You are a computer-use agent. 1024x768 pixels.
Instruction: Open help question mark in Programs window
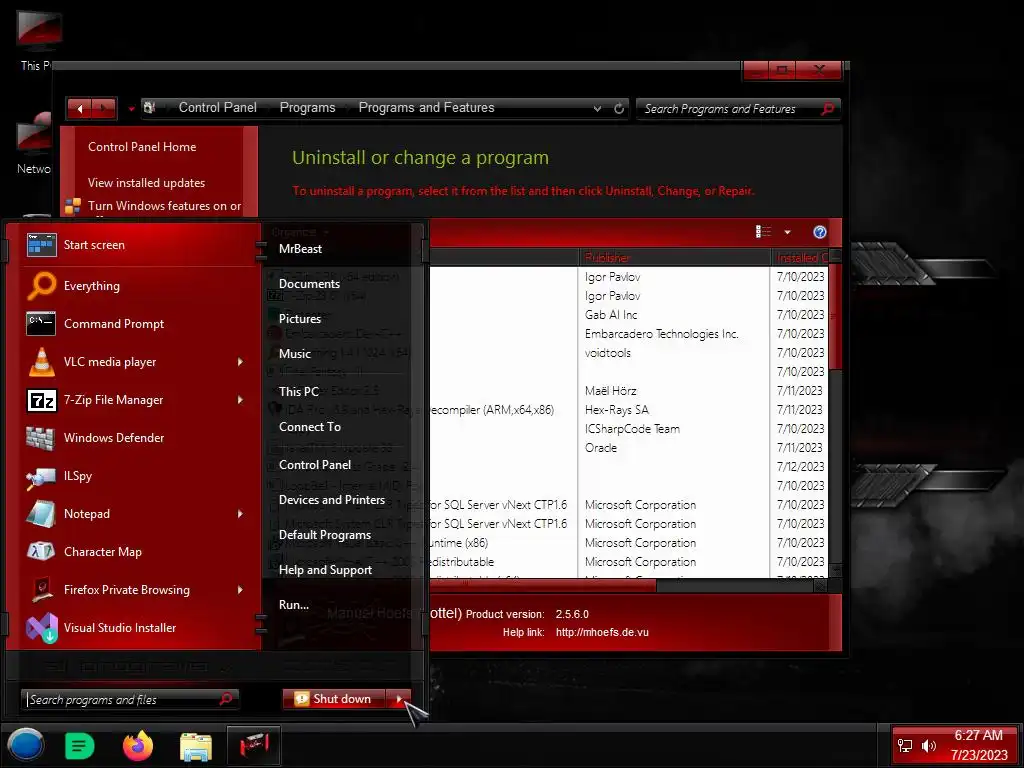point(820,232)
